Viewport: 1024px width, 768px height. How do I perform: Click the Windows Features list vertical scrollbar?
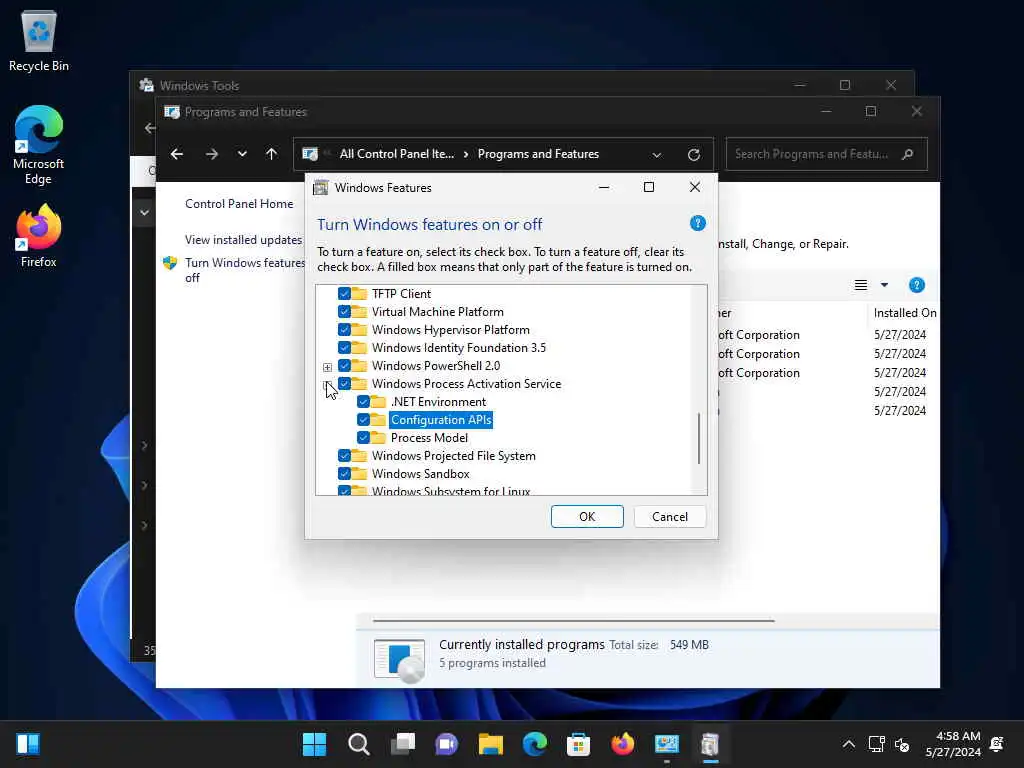(699, 438)
